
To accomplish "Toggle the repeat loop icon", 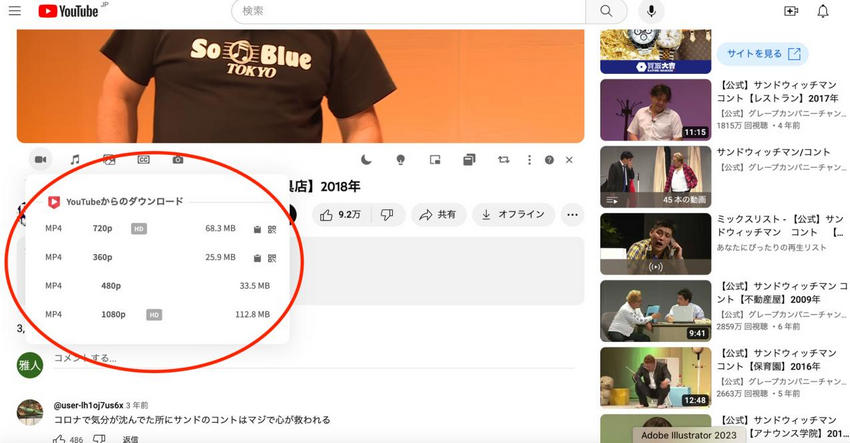I will [x=504, y=159].
